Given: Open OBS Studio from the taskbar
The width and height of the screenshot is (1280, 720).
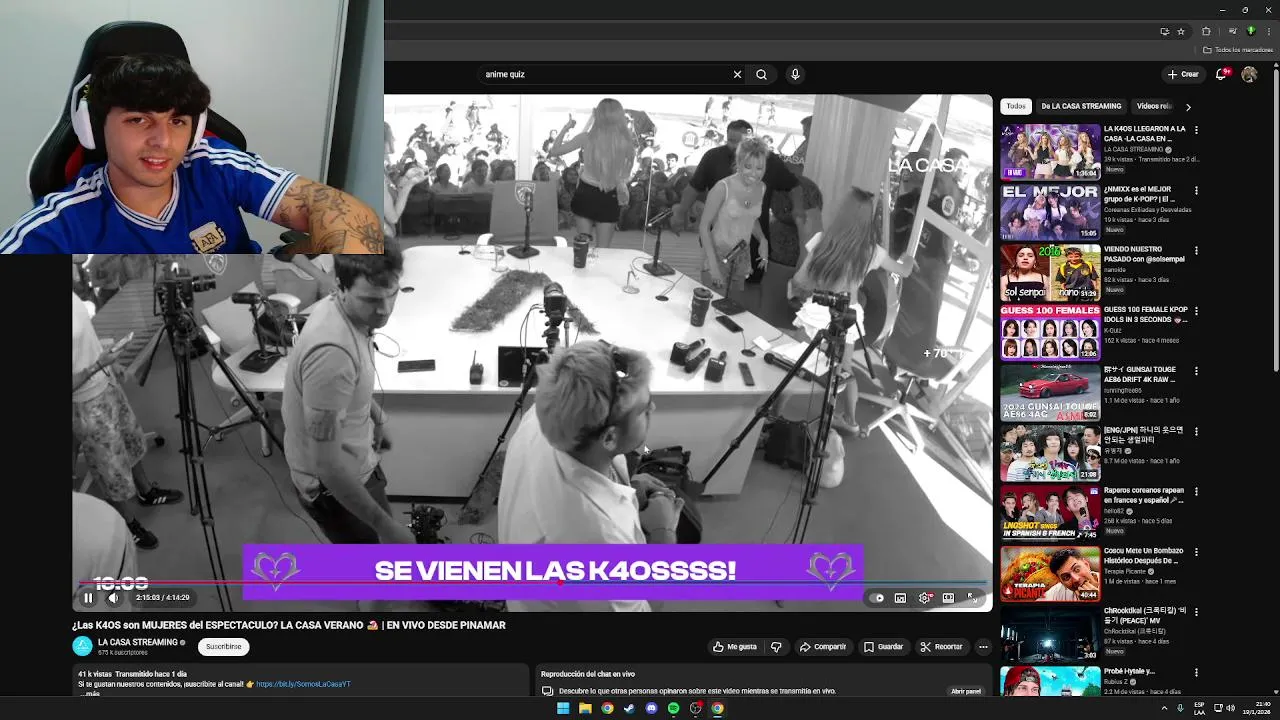Looking at the screenshot, I should [695, 708].
